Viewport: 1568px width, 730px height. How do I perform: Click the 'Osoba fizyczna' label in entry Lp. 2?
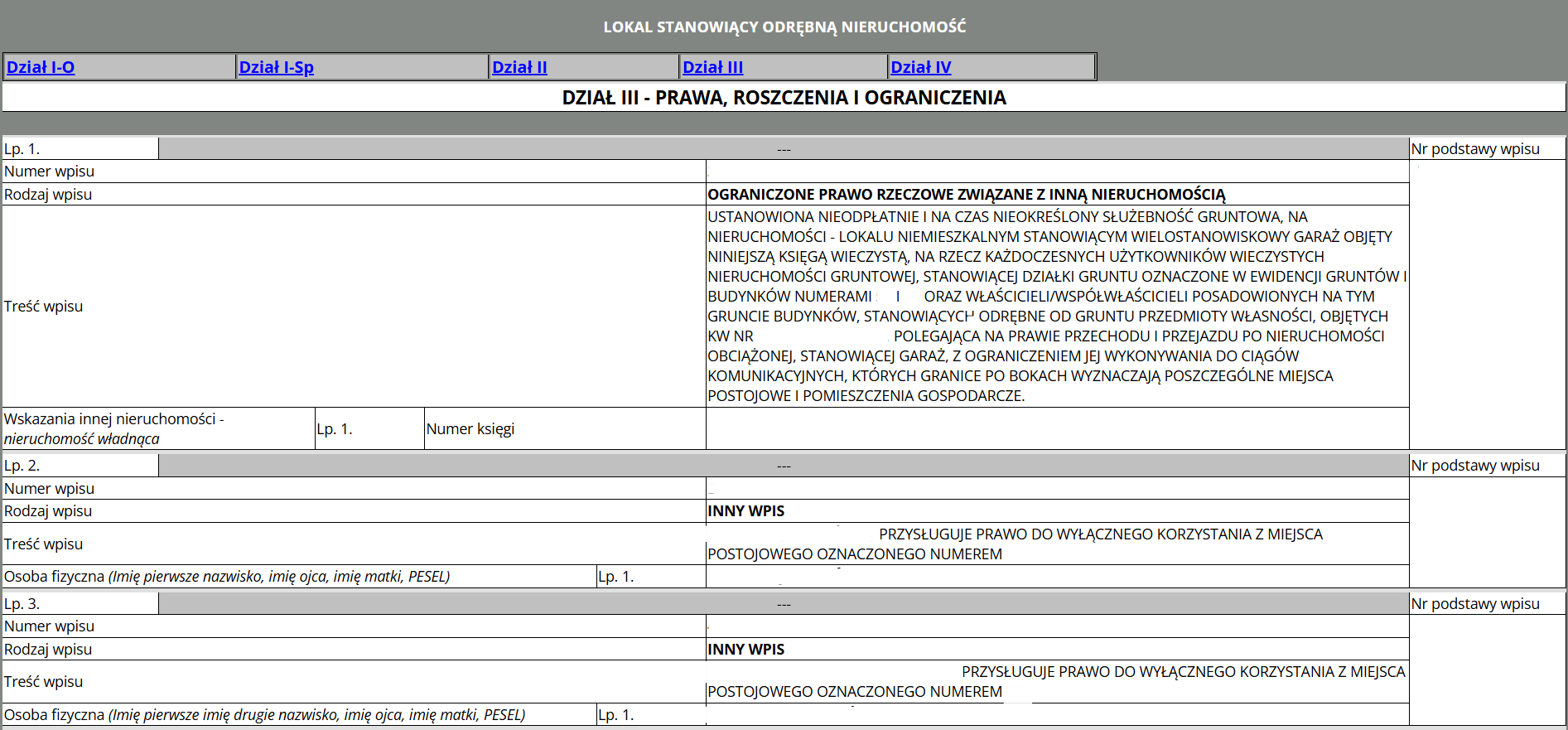[x=227, y=577]
